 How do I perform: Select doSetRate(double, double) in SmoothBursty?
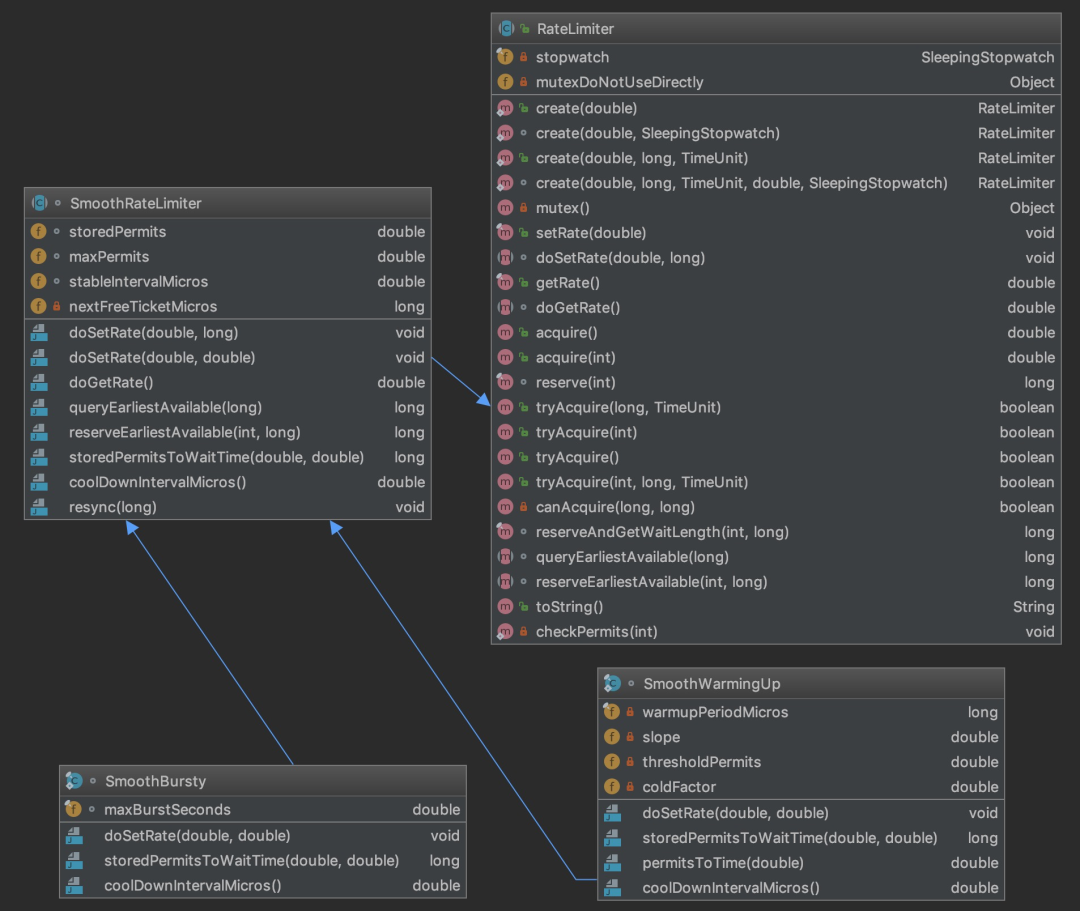tap(197, 835)
